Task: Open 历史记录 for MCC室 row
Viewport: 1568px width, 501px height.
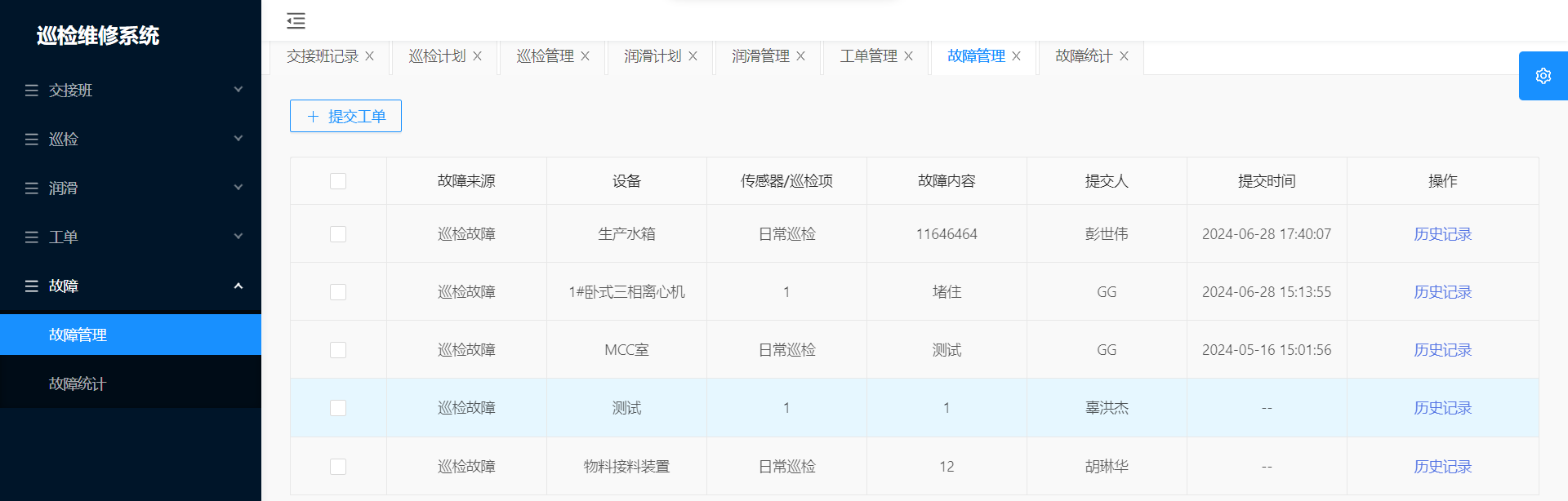Action: (x=1442, y=350)
